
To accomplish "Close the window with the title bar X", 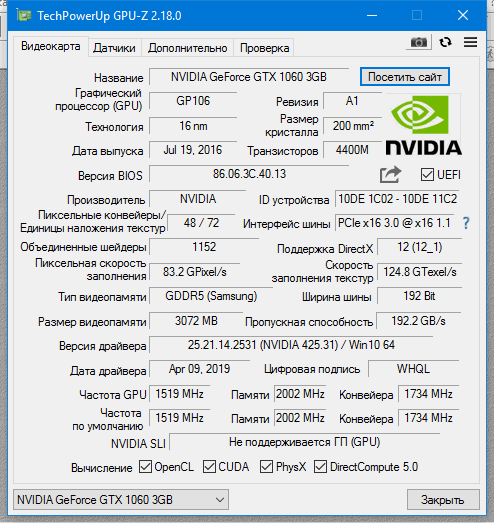I will coord(463,15).
